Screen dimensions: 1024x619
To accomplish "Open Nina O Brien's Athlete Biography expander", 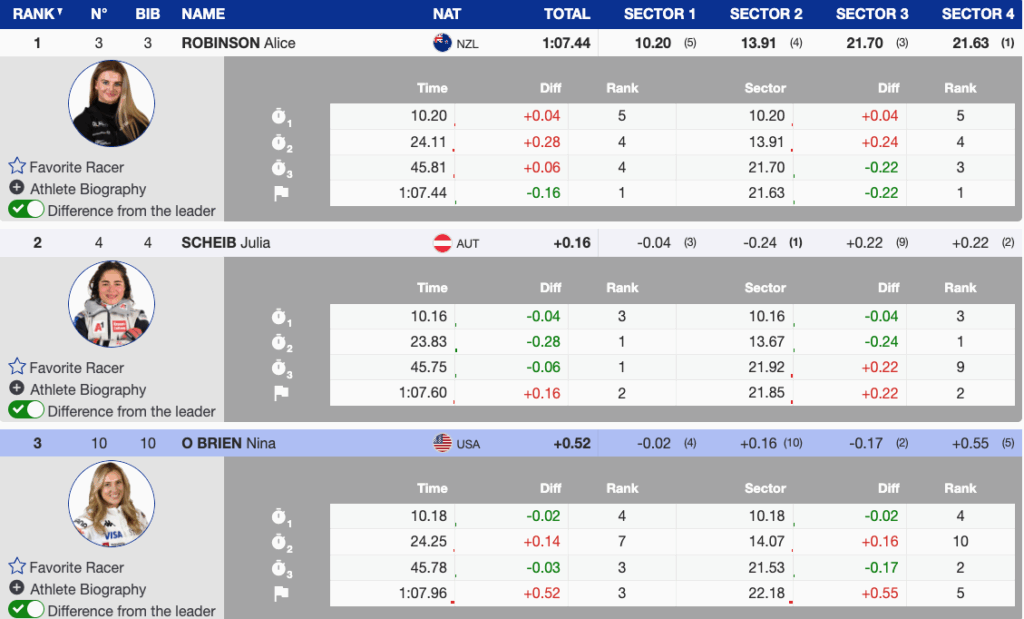I will [17, 589].
